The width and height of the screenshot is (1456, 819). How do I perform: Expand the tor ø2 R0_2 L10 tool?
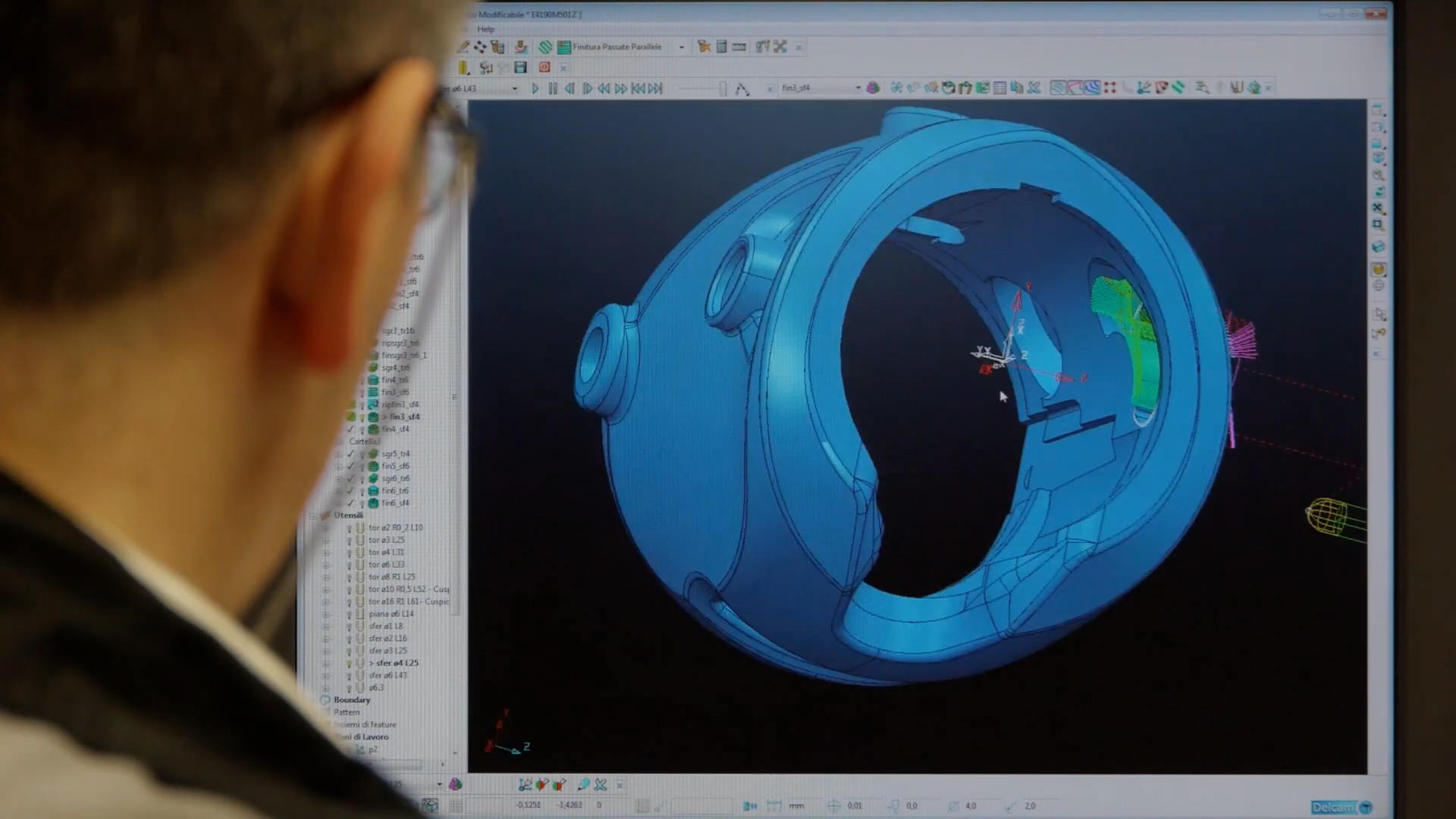327,528
